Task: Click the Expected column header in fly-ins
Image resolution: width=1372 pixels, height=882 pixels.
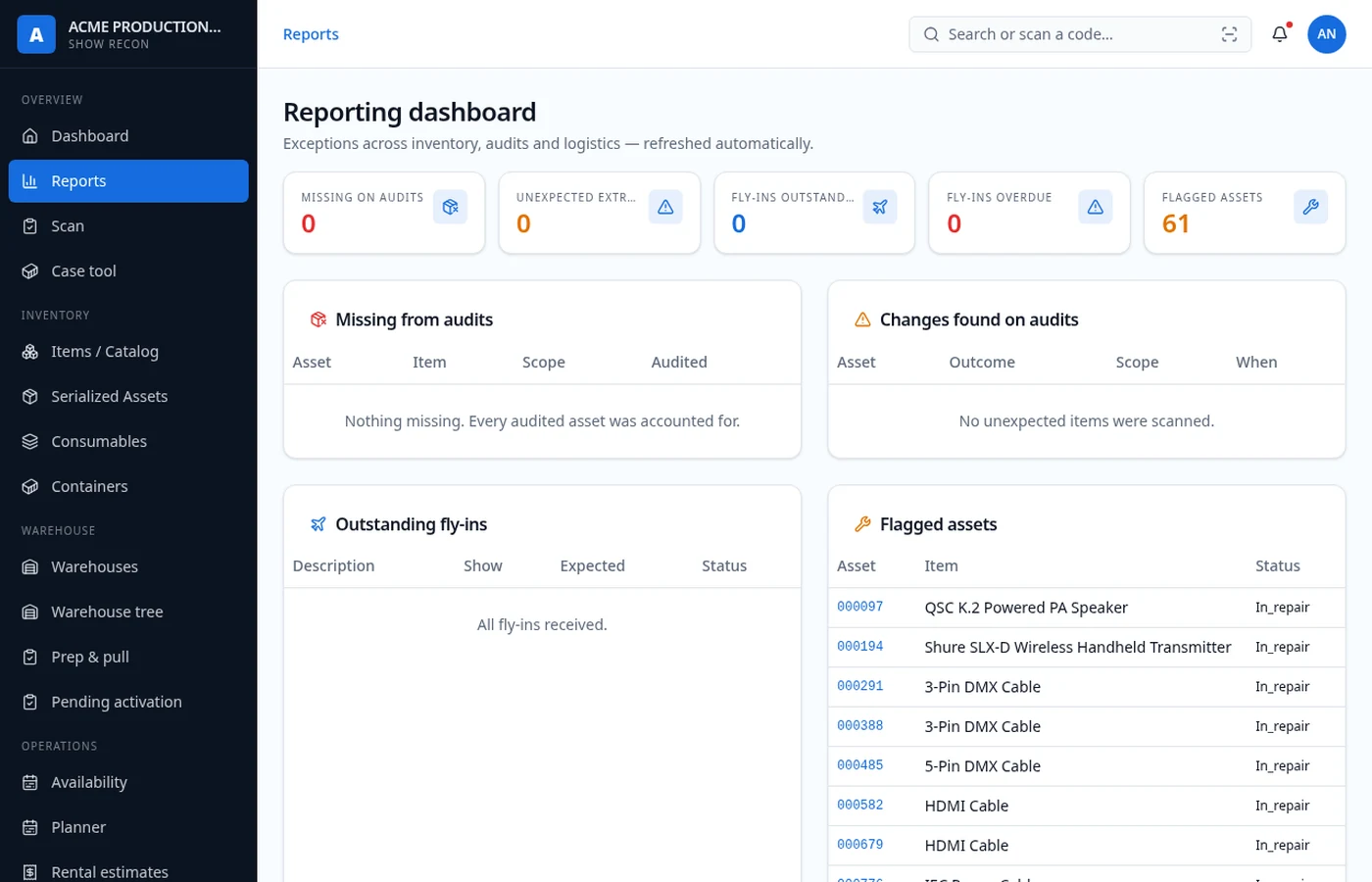Action: click(592, 566)
